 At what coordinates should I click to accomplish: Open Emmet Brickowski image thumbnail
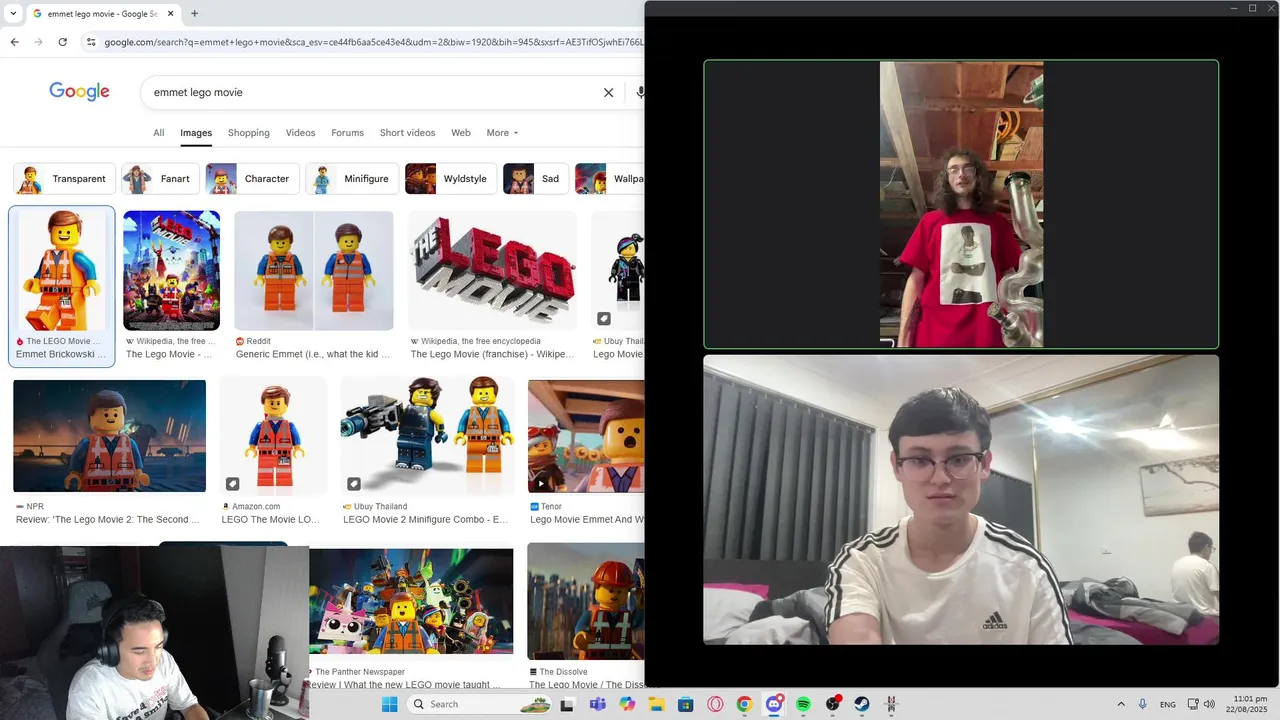coord(61,270)
